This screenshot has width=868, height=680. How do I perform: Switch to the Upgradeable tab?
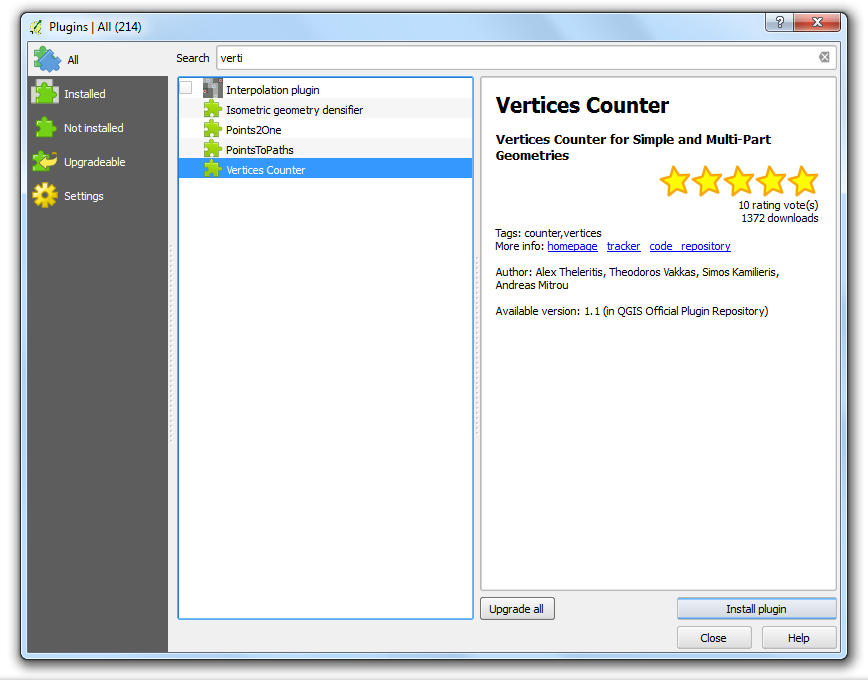point(98,162)
